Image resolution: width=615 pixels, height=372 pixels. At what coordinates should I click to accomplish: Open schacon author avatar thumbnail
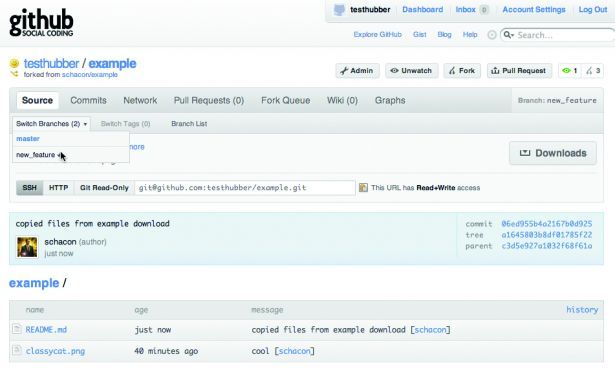click(x=27, y=247)
